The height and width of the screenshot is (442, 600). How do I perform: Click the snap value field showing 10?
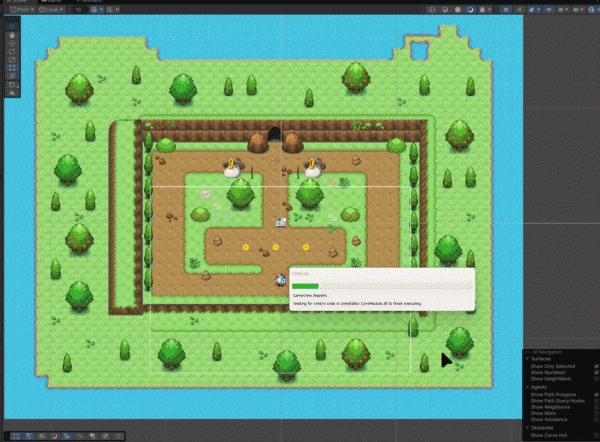[x=78, y=10]
